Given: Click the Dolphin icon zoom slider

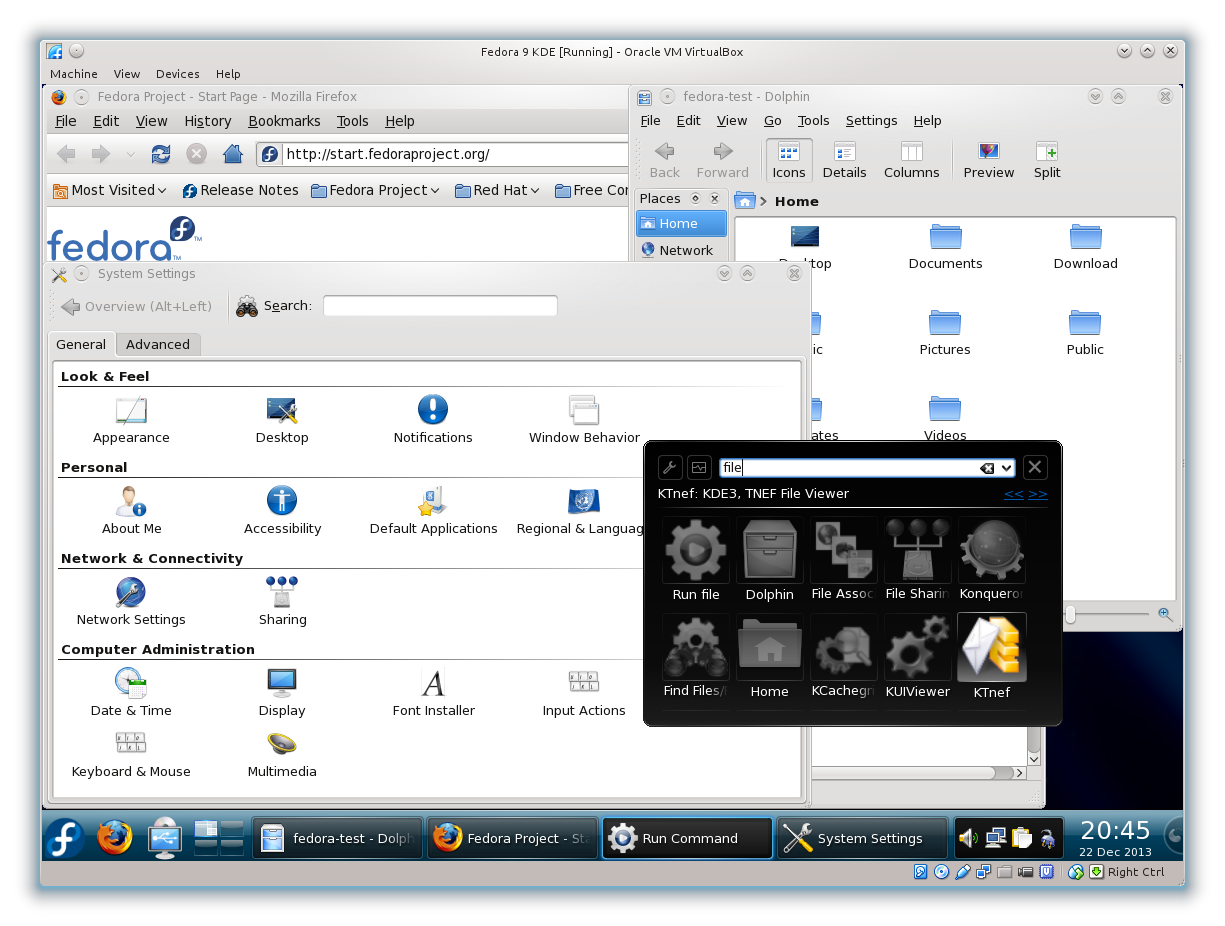Looking at the screenshot, I should coord(1070,615).
